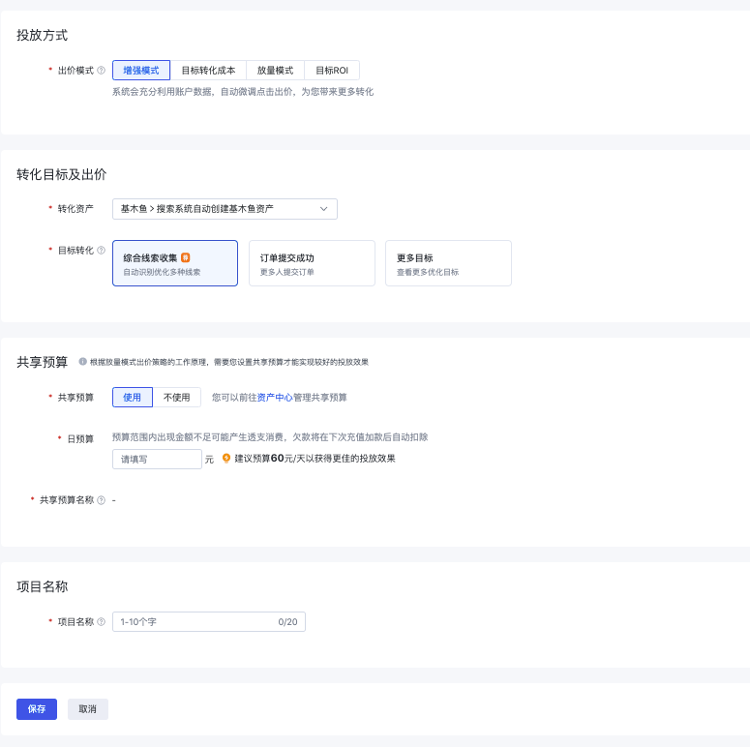750x747 pixels.
Task: Select 目标转化成本 bidding mode
Action: (208, 71)
